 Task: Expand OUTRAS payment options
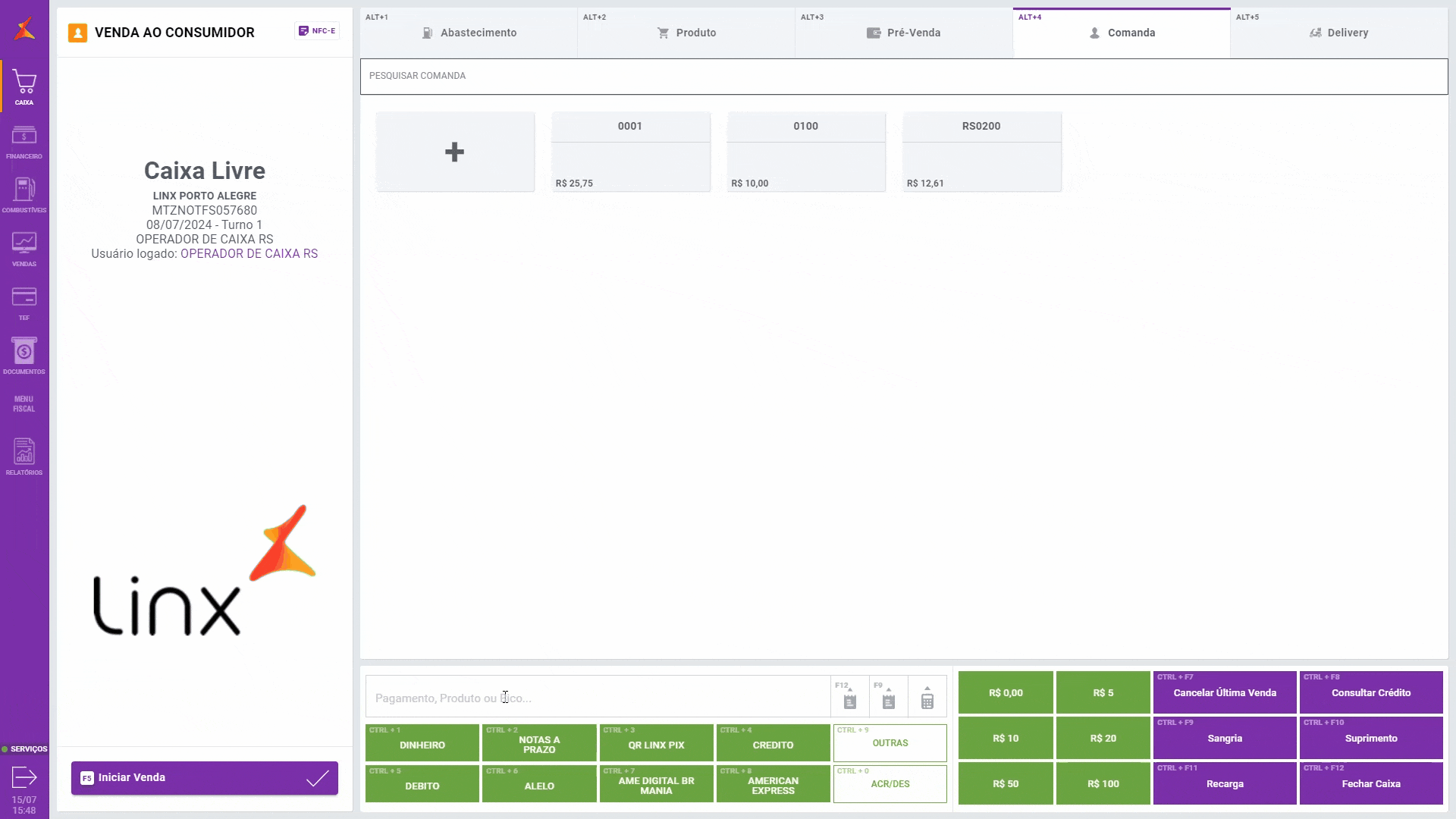point(890,743)
